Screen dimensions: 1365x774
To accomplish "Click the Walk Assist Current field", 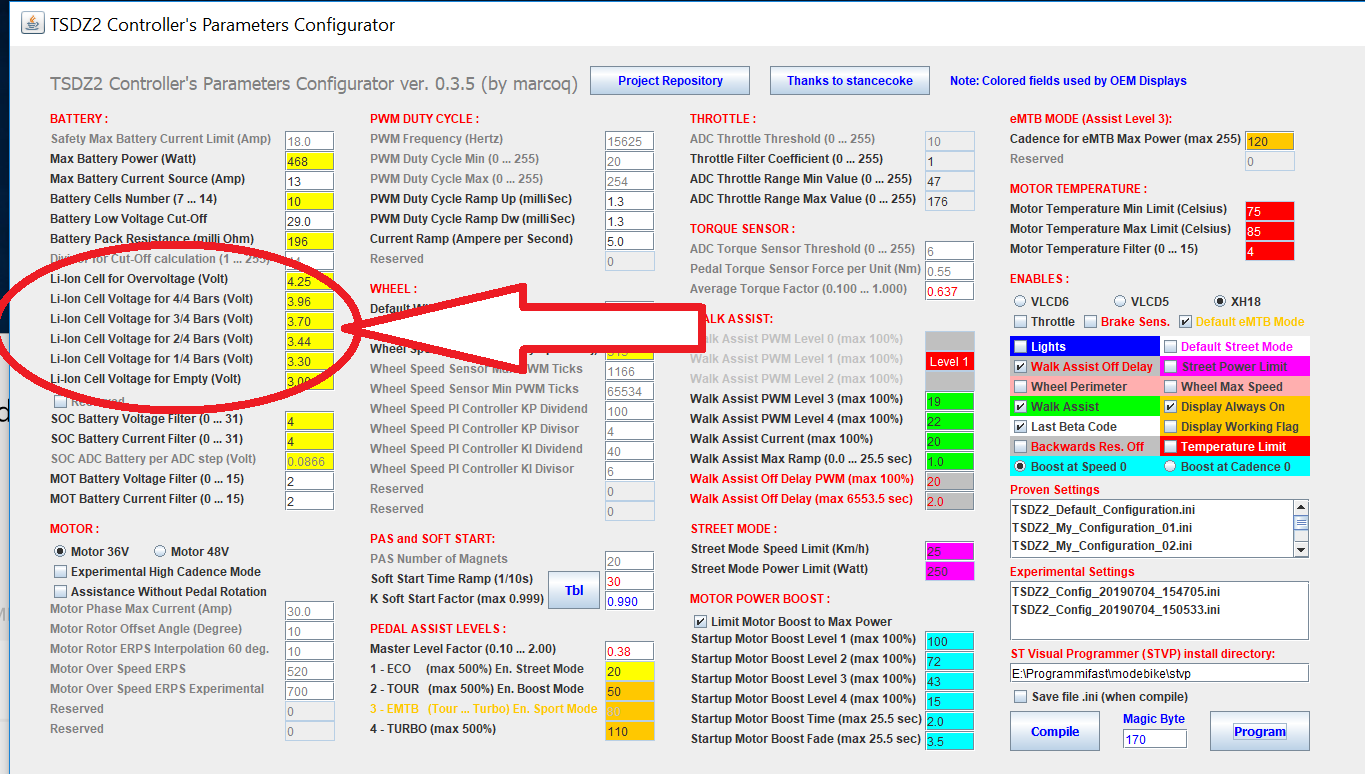I will 949,441.
